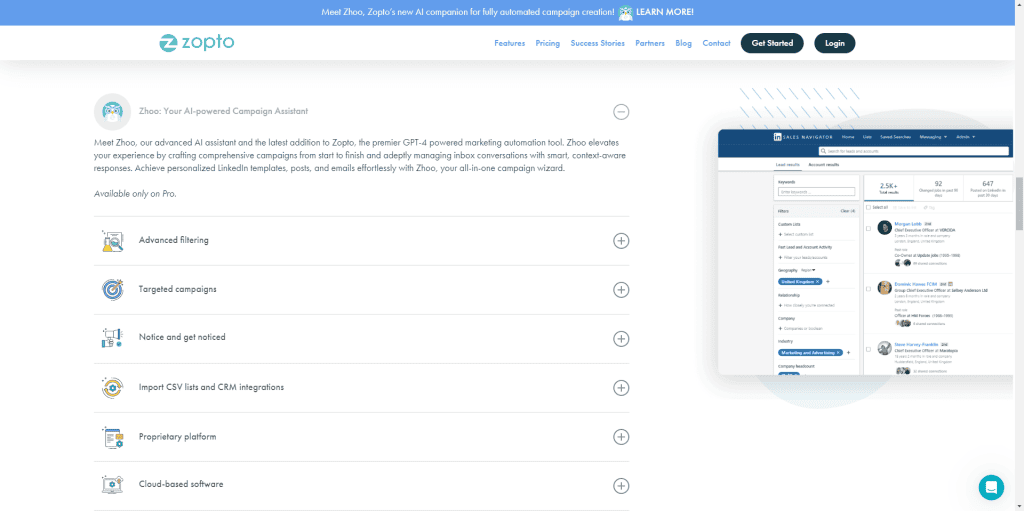
Task: Click the Login button
Action: coord(835,43)
